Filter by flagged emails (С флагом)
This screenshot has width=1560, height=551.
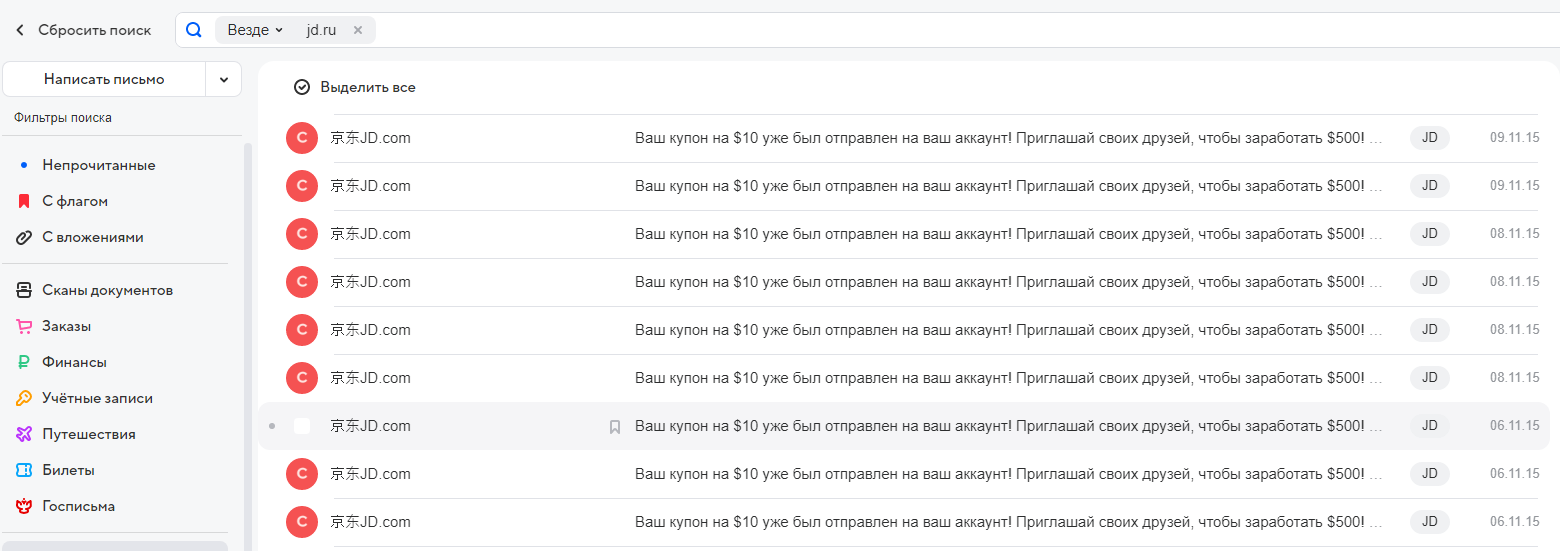point(75,201)
